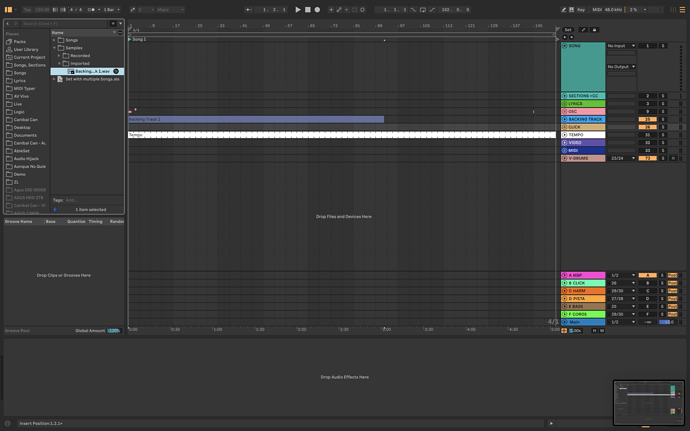
Task: Select Packs in the Places sidebar
Action: [20, 42]
